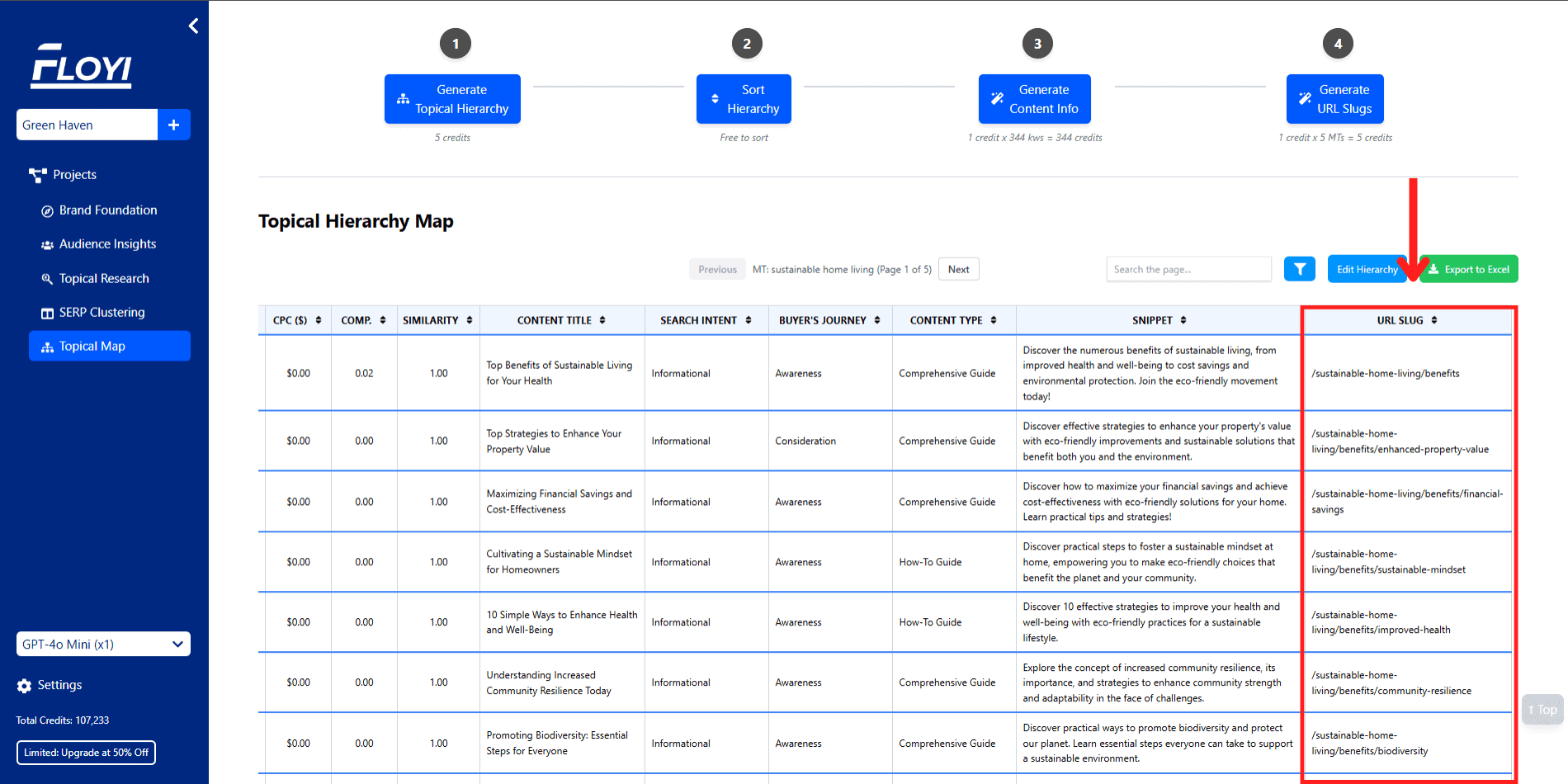Go to Brand Foundation section

tap(108, 210)
